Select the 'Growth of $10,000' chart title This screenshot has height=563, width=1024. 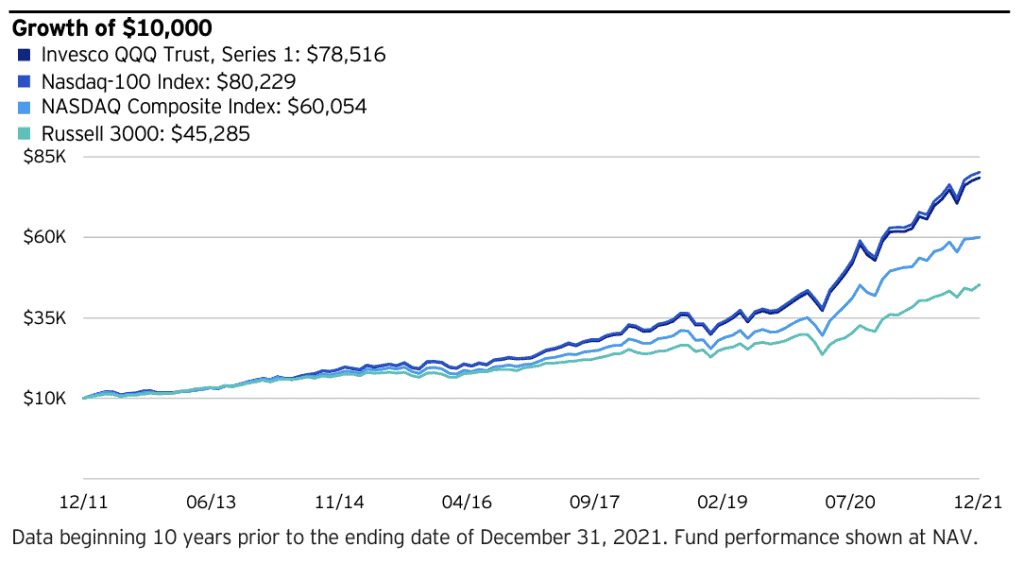112,28
